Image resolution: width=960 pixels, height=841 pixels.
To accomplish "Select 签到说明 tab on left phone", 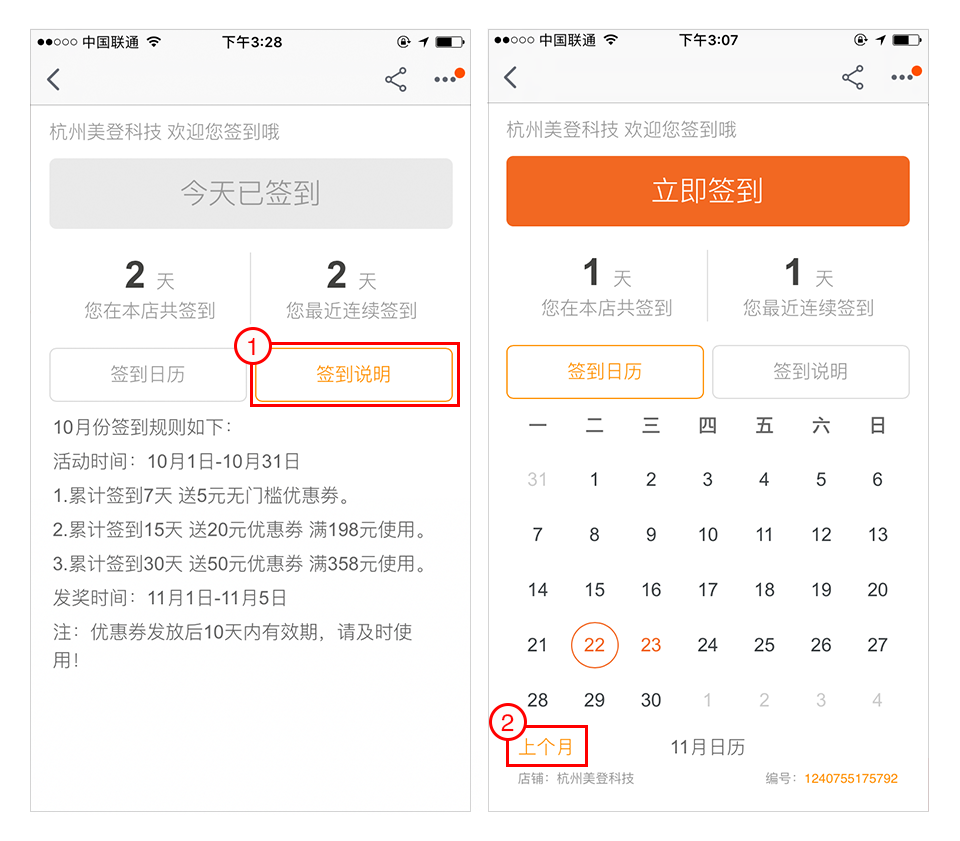I will coord(354,374).
